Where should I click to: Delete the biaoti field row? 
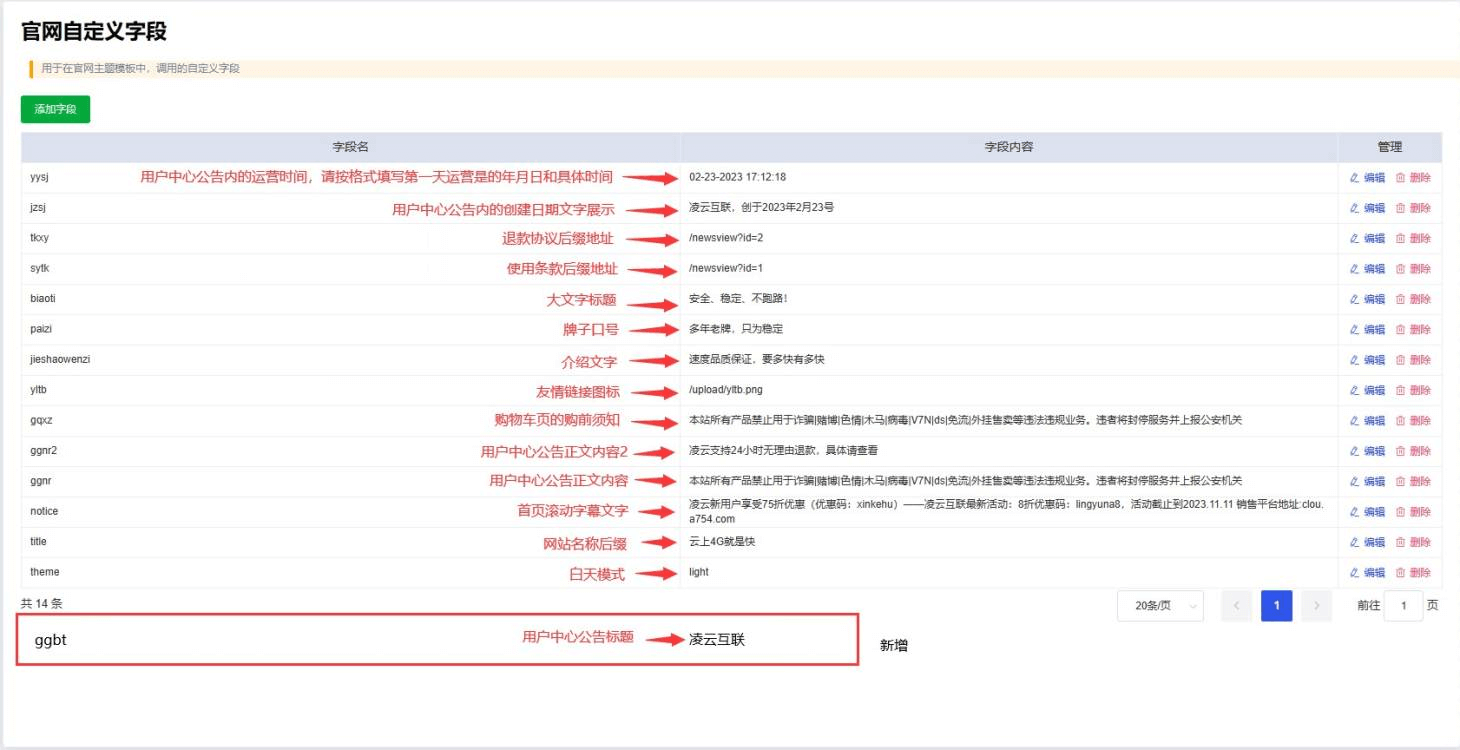1413,299
